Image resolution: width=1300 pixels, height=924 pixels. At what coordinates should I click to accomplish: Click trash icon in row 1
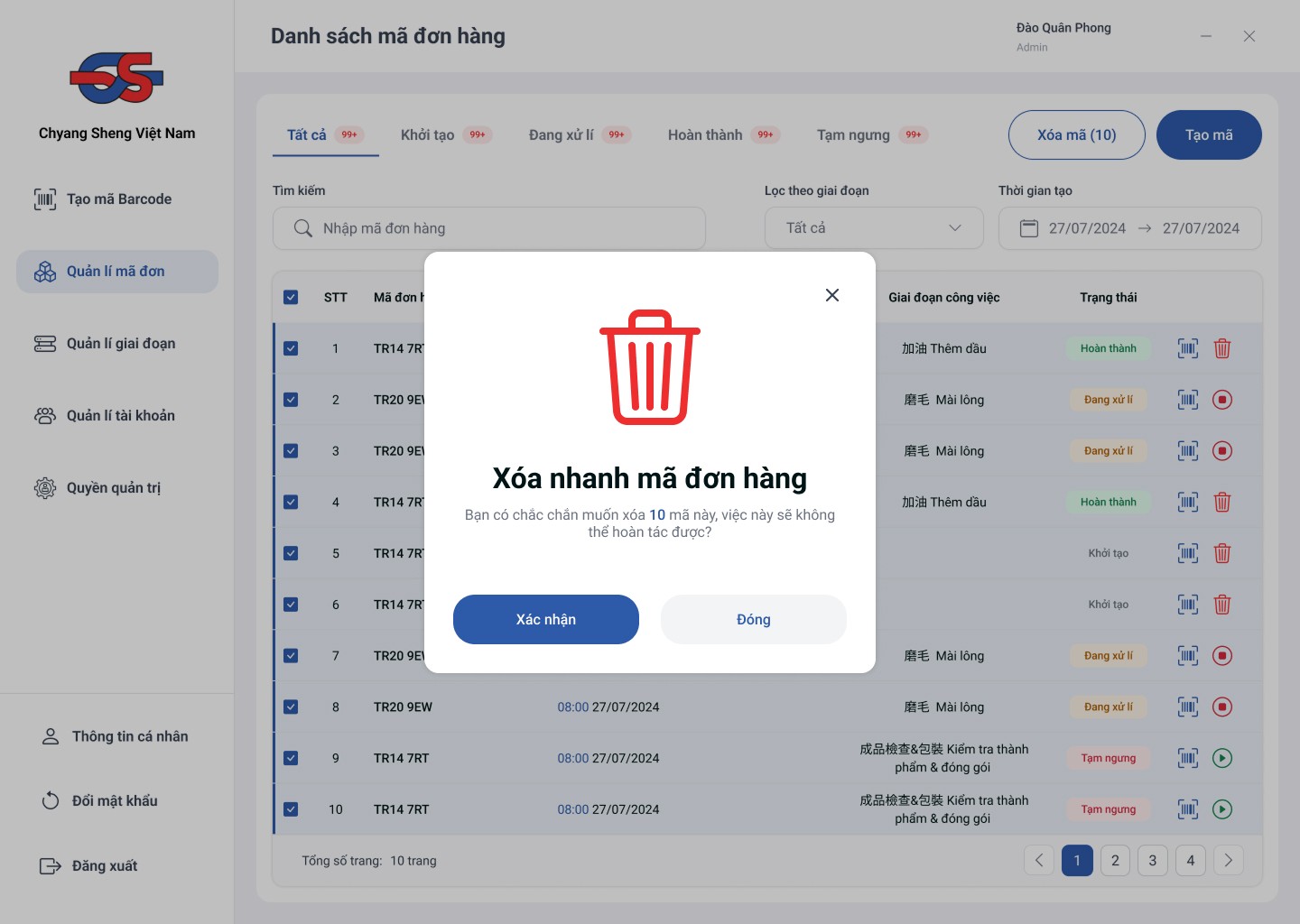click(x=1222, y=348)
